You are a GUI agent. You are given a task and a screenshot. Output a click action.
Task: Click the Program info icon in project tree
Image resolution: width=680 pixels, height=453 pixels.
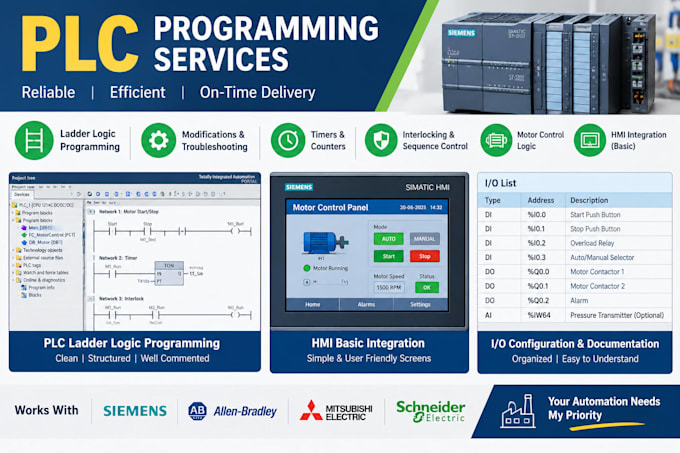24,288
